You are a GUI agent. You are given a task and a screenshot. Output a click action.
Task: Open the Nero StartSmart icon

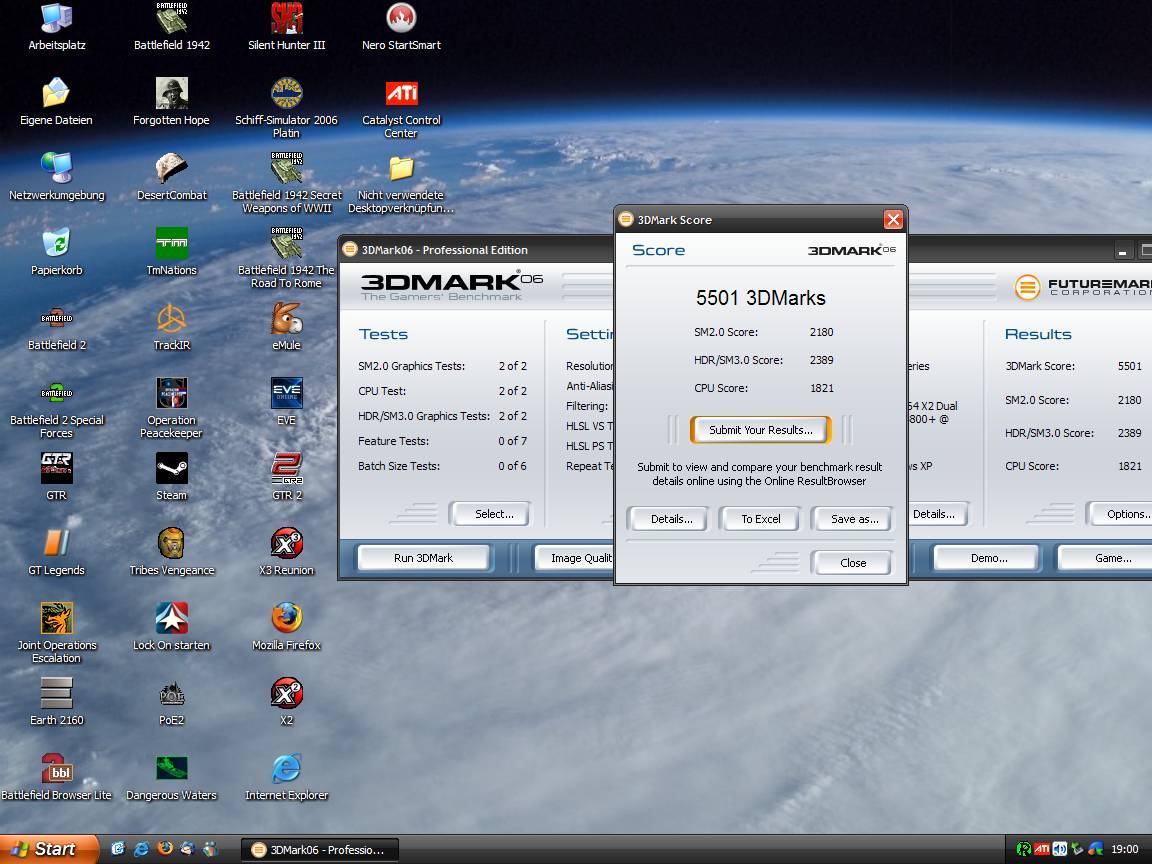pos(401,27)
